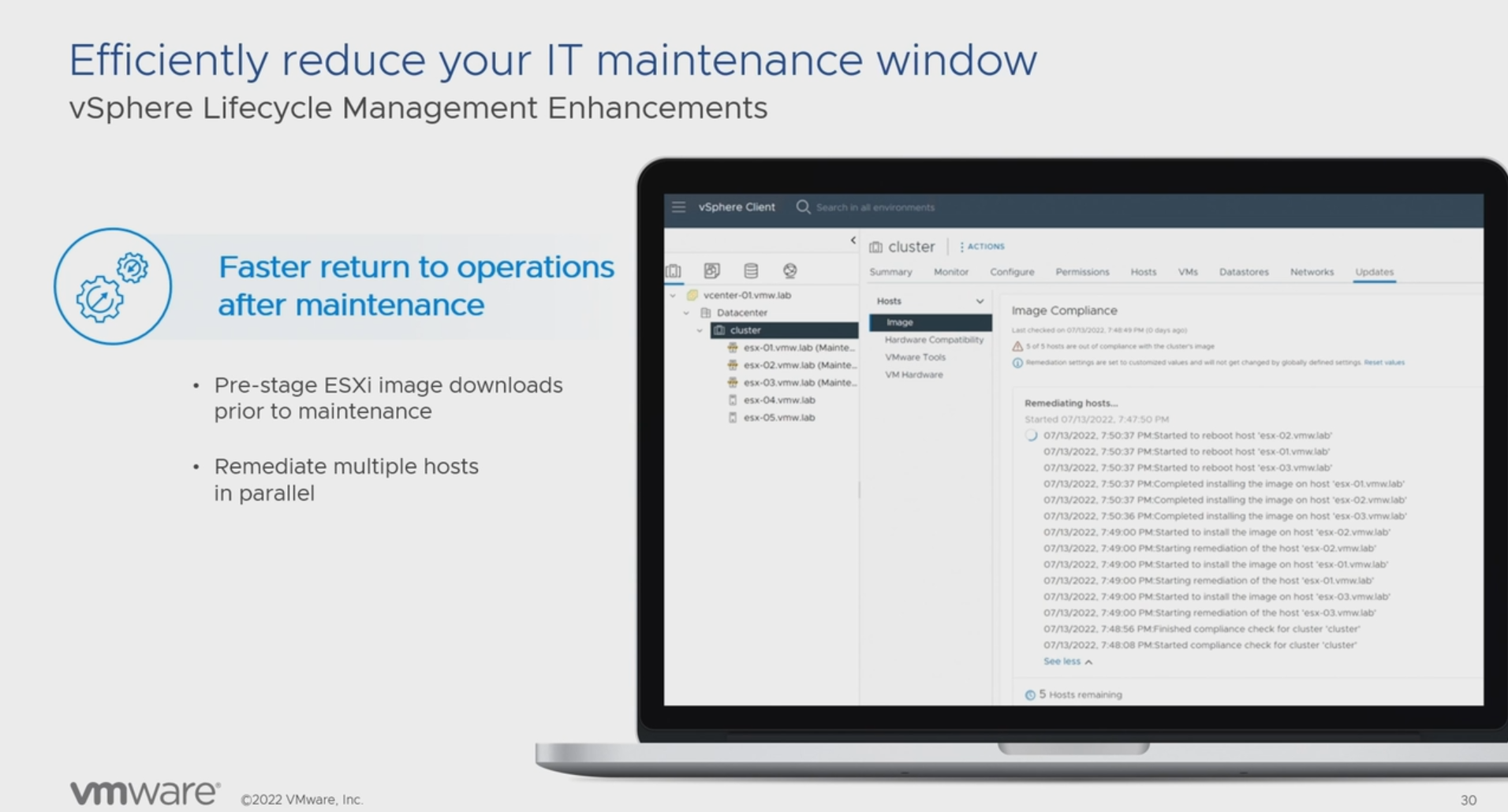This screenshot has width=1508, height=812.
Task: Switch to Storage inventory view
Action: pyautogui.click(x=751, y=271)
